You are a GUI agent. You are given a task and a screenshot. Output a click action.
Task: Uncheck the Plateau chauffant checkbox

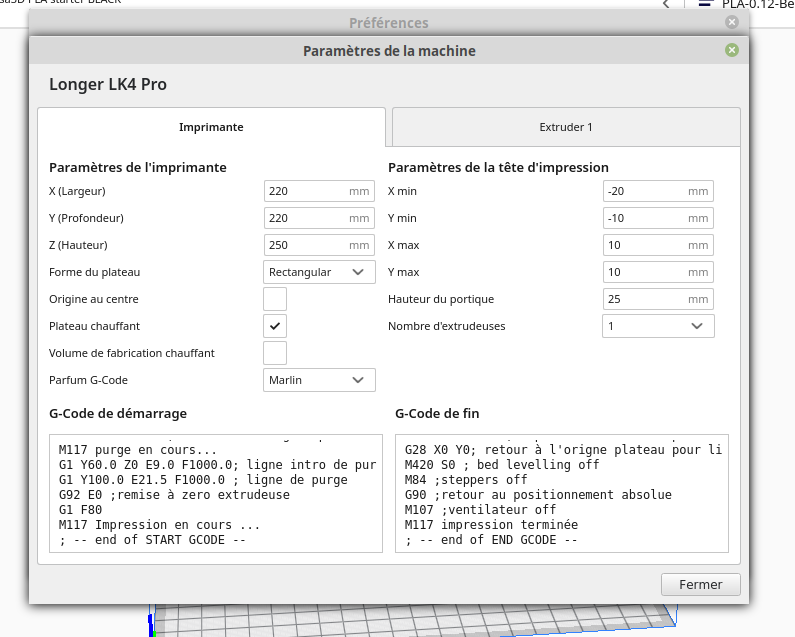point(275,326)
